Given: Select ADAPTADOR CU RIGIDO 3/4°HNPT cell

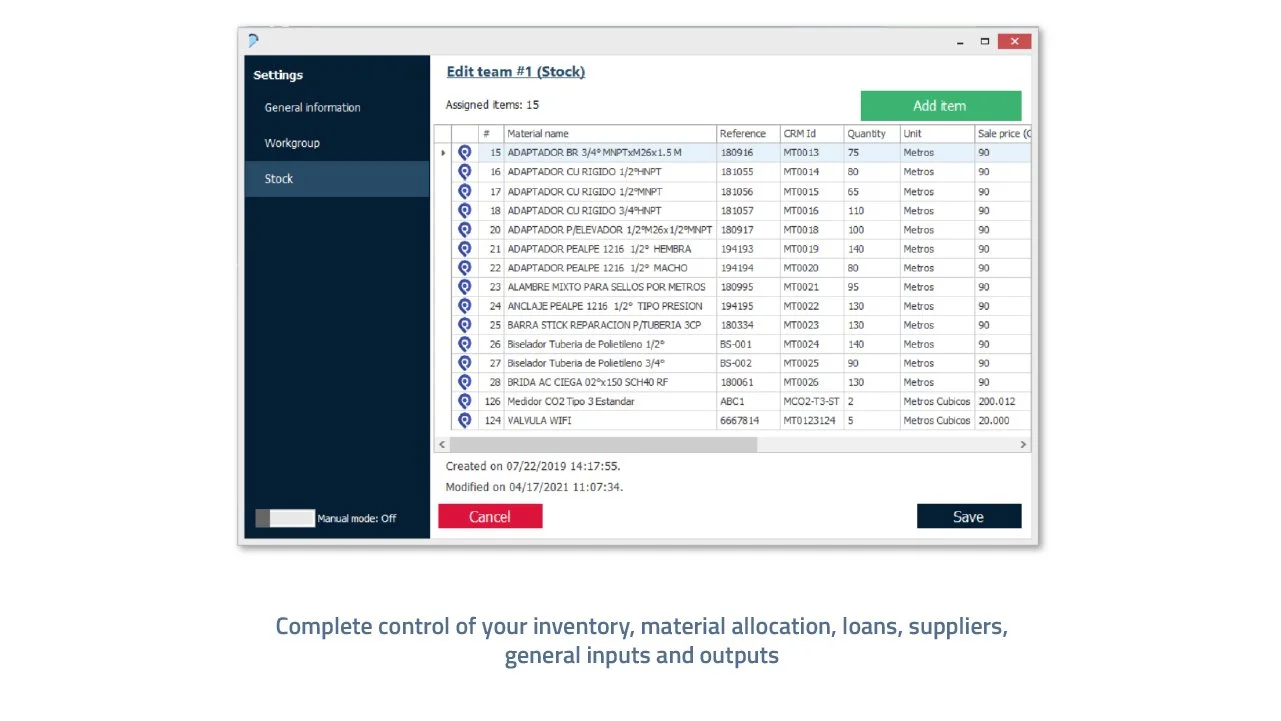Looking at the screenshot, I should coord(610,210).
